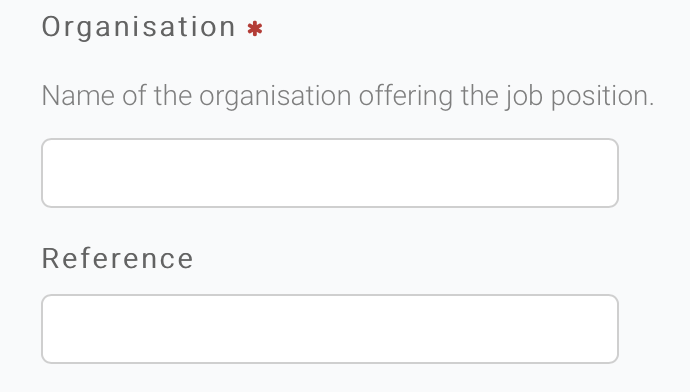Click the required red asterisk icon
The image size is (690, 392).
click(255, 29)
